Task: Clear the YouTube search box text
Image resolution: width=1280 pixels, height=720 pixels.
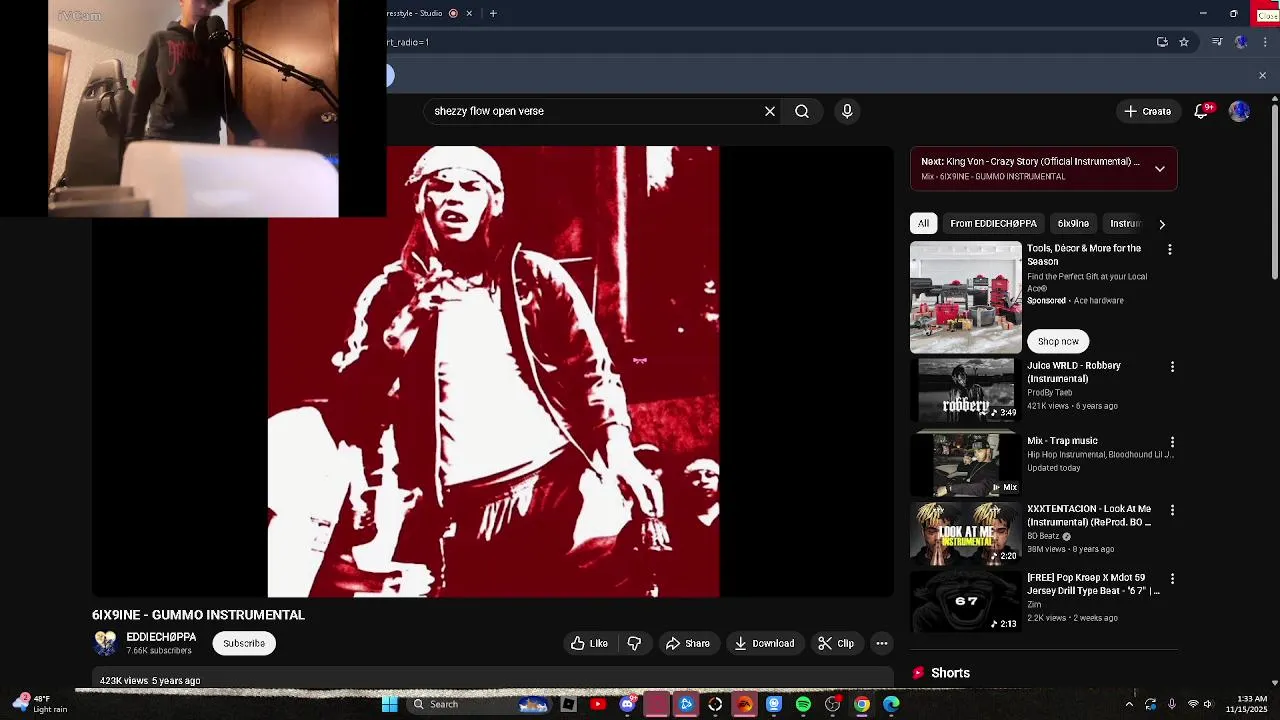Action: click(x=770, y=111)
